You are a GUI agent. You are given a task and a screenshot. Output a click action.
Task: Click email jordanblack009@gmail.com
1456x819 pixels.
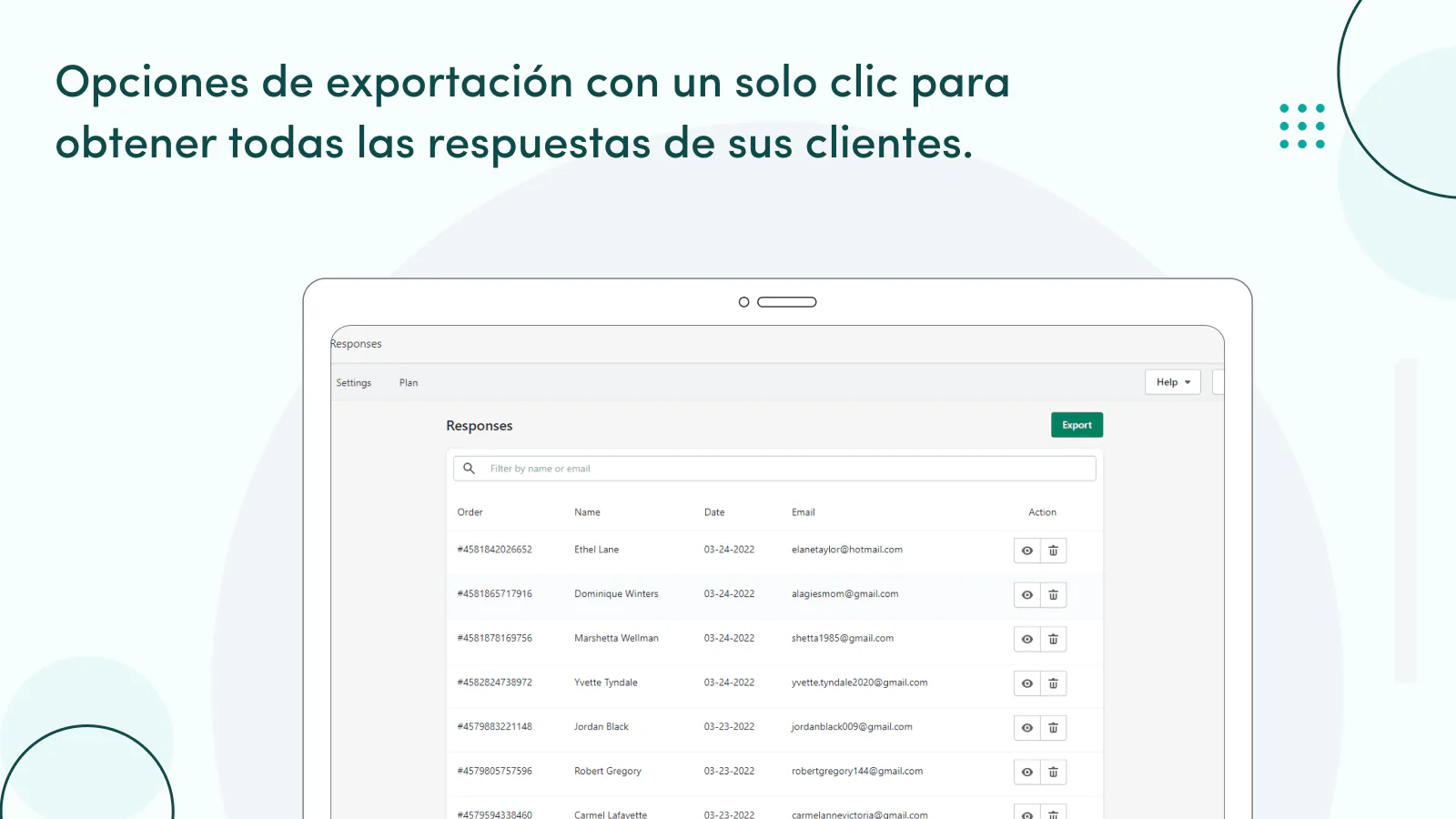(x=852, y=727)
